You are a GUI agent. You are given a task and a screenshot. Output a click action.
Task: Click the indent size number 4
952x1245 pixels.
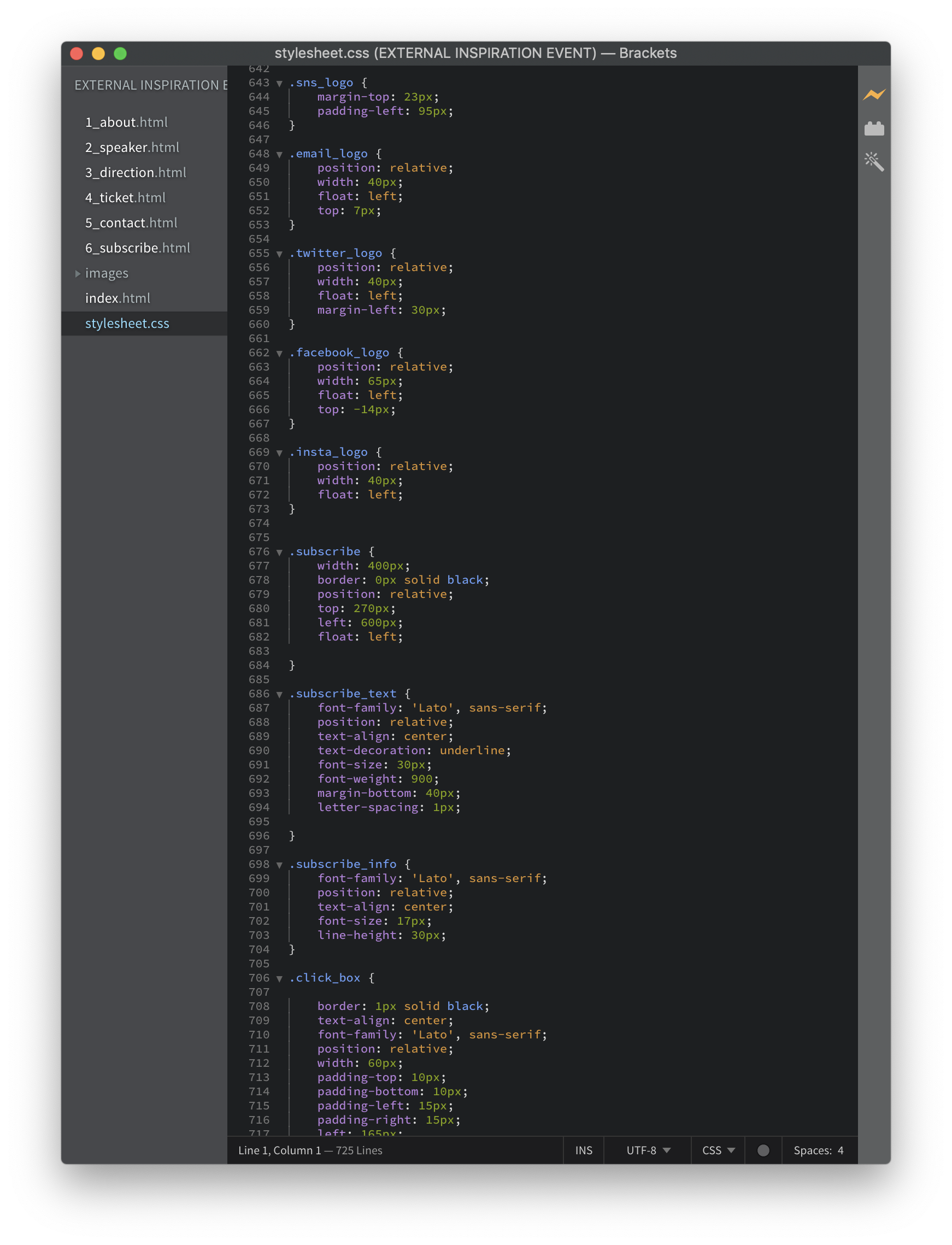tap(841, 1150)
